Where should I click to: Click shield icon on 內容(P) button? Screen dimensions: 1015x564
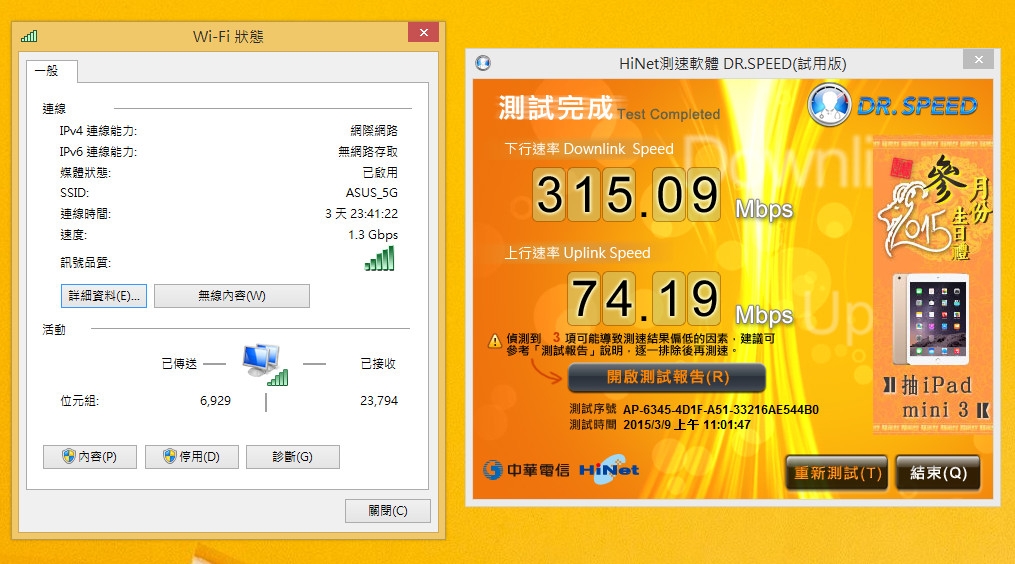[x=69, y=457]
